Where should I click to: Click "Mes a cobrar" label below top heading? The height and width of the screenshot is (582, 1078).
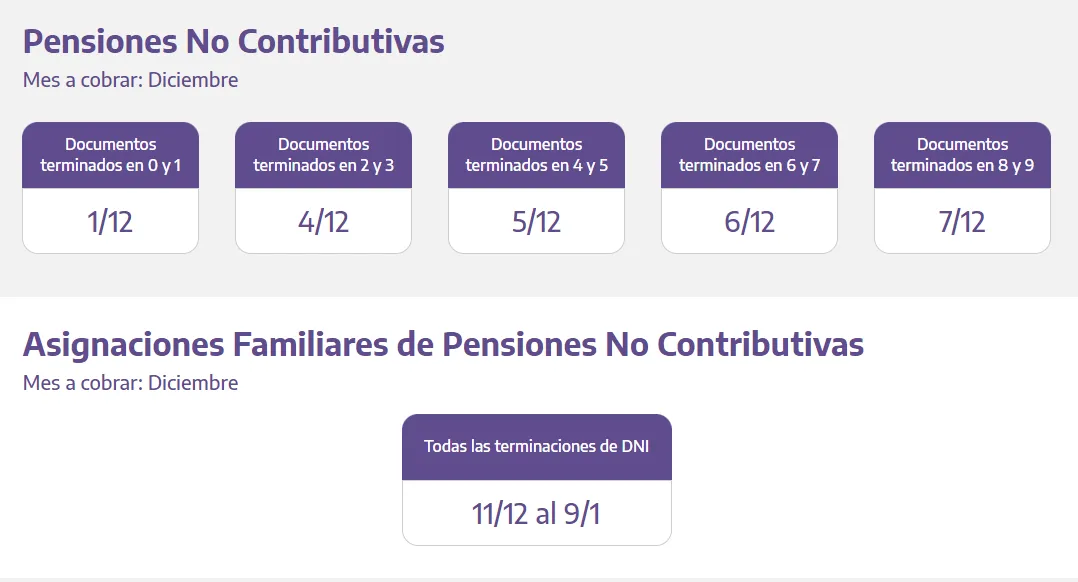point(83,80)
